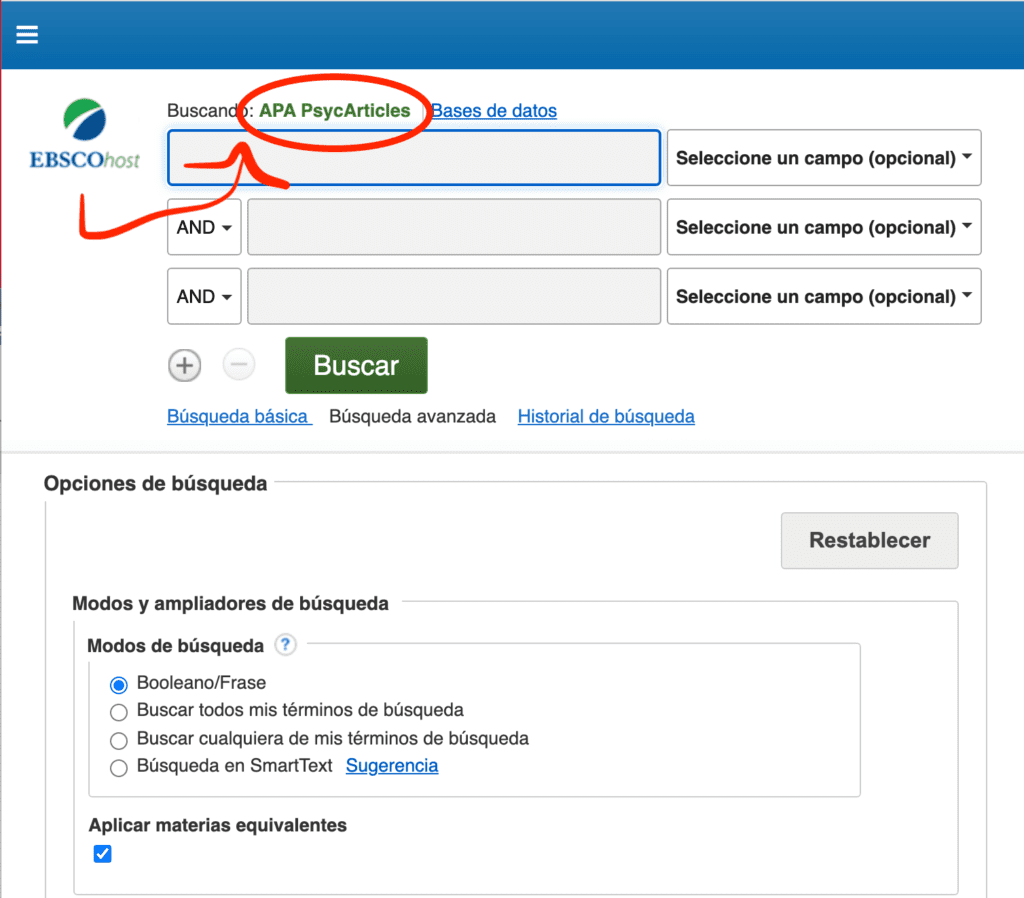Select Búsqueda en SmartText option
1024x898 pixels.
coord(119,767)
